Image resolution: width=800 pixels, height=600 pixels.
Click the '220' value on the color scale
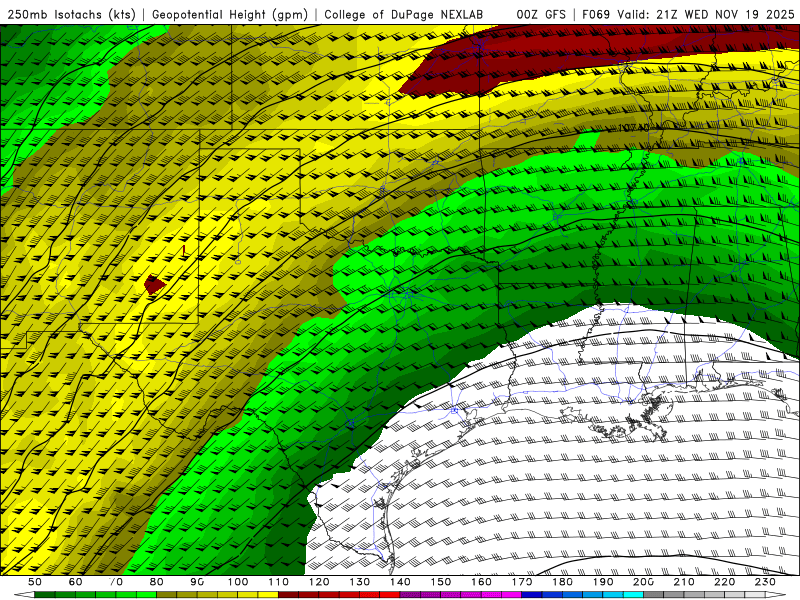tap(726, 582)
